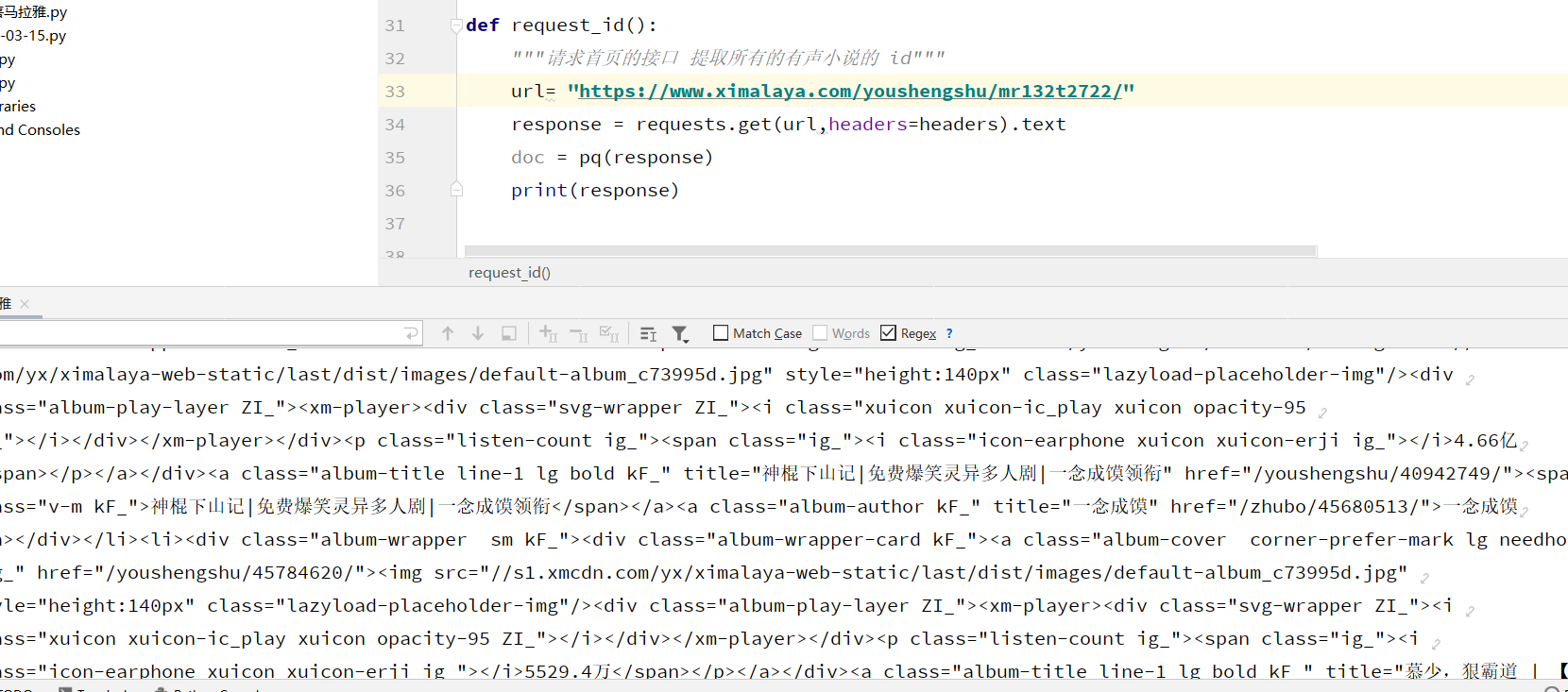Jump to next search occurrence arrow

coord(478,333)
